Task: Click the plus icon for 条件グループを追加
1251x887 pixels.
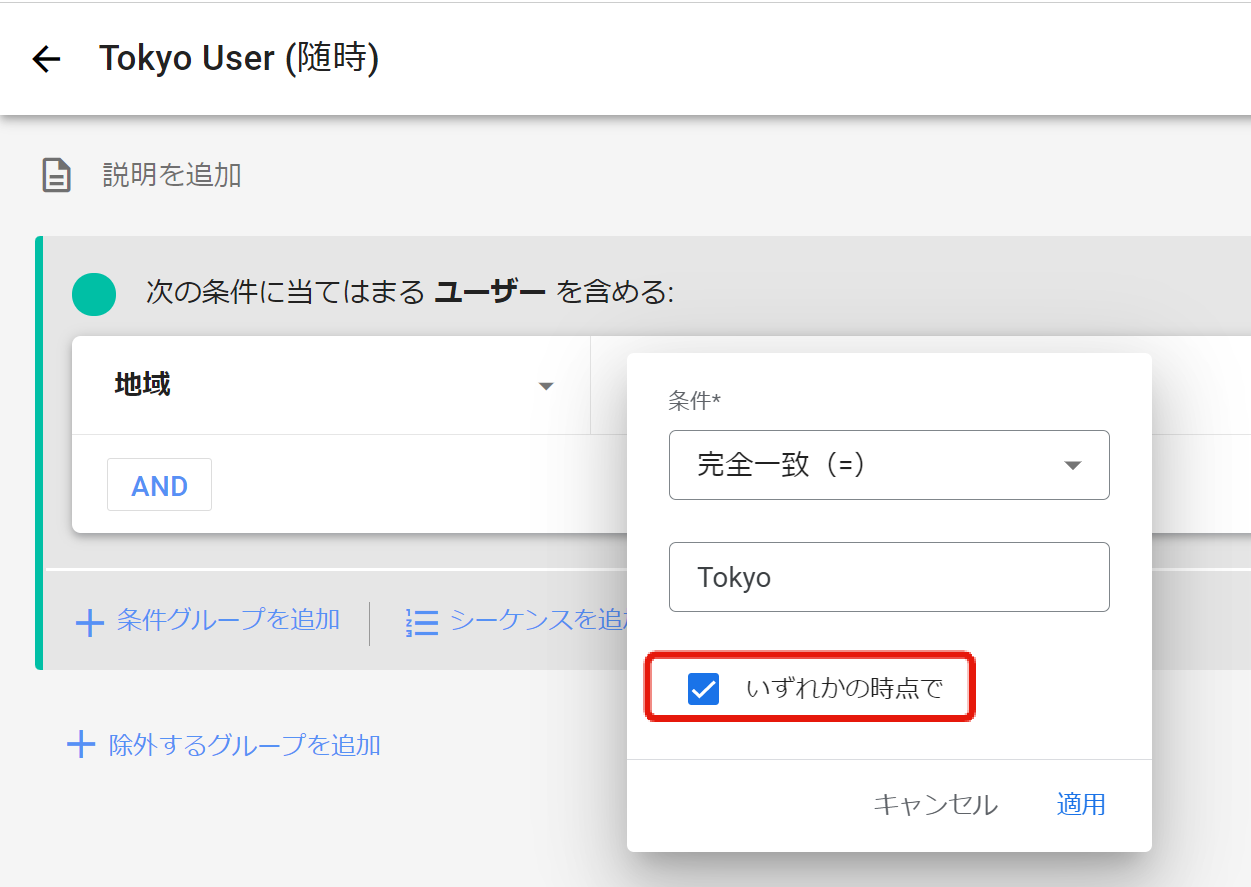Action: pyautogui.click(x=90, y=623)
